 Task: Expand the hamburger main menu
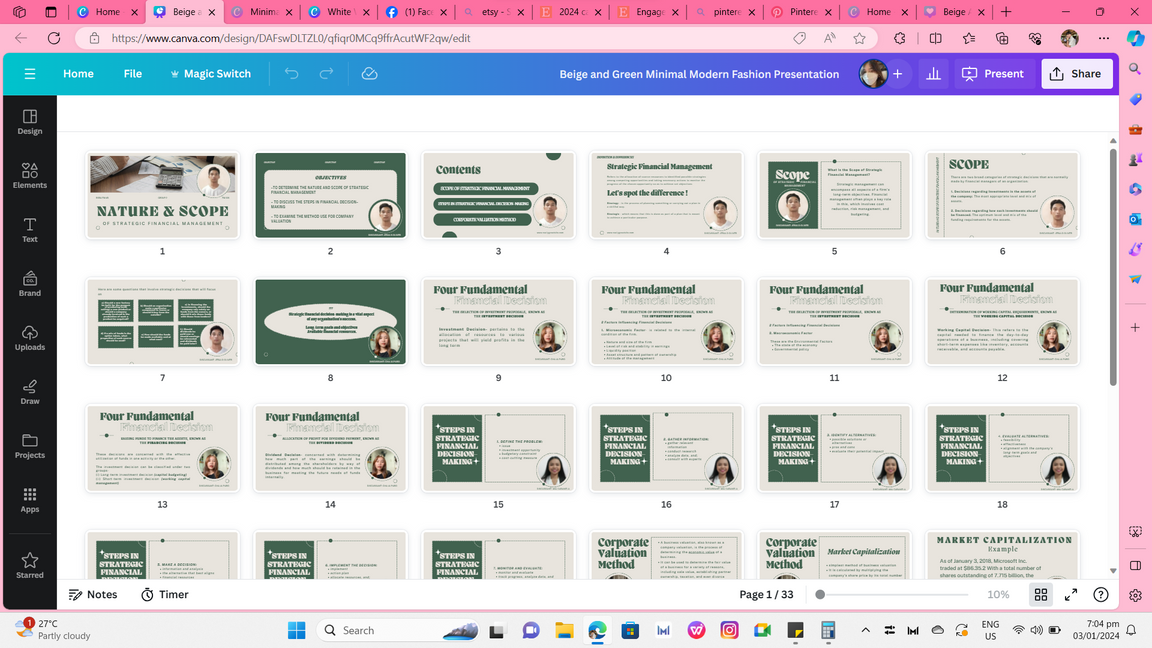click(x=30, y=74)
